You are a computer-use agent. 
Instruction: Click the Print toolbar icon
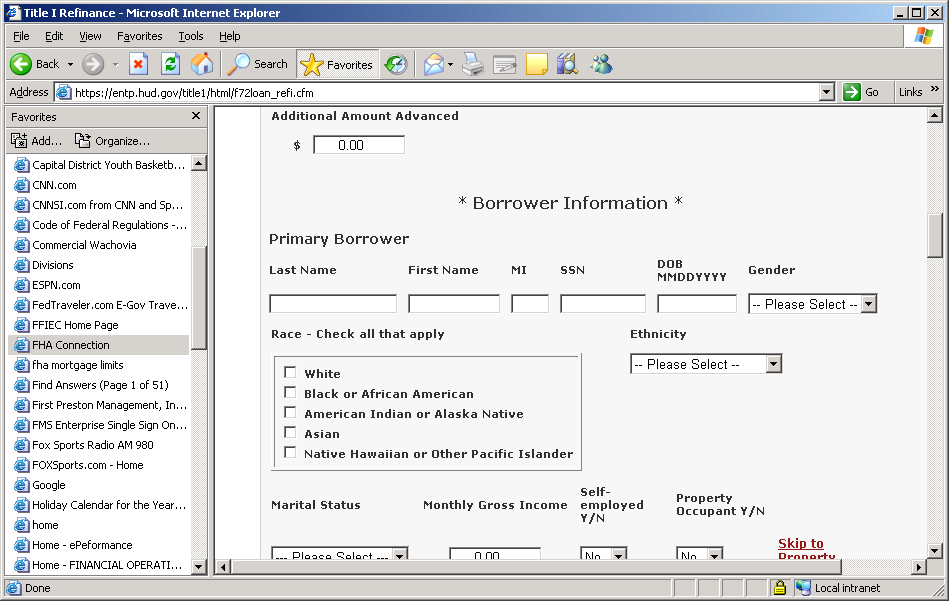[473, 64]
